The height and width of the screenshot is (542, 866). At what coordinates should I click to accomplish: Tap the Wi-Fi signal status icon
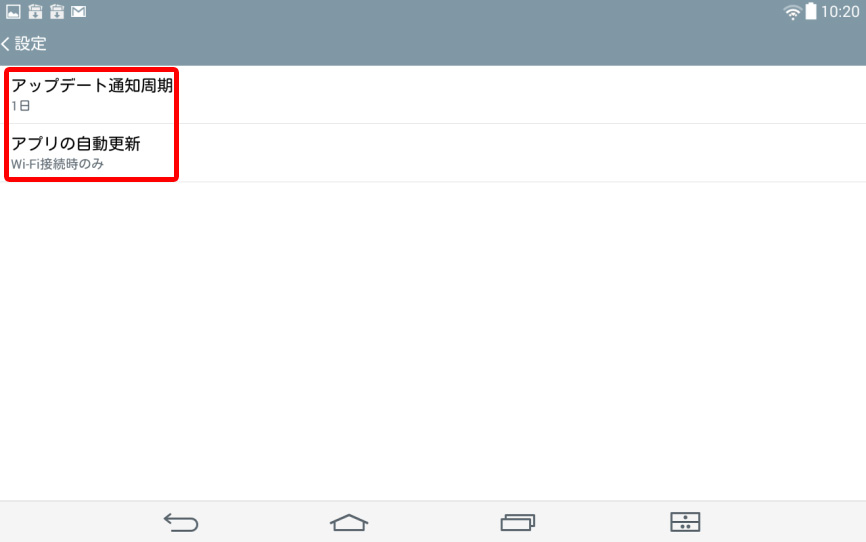[793, 12]
